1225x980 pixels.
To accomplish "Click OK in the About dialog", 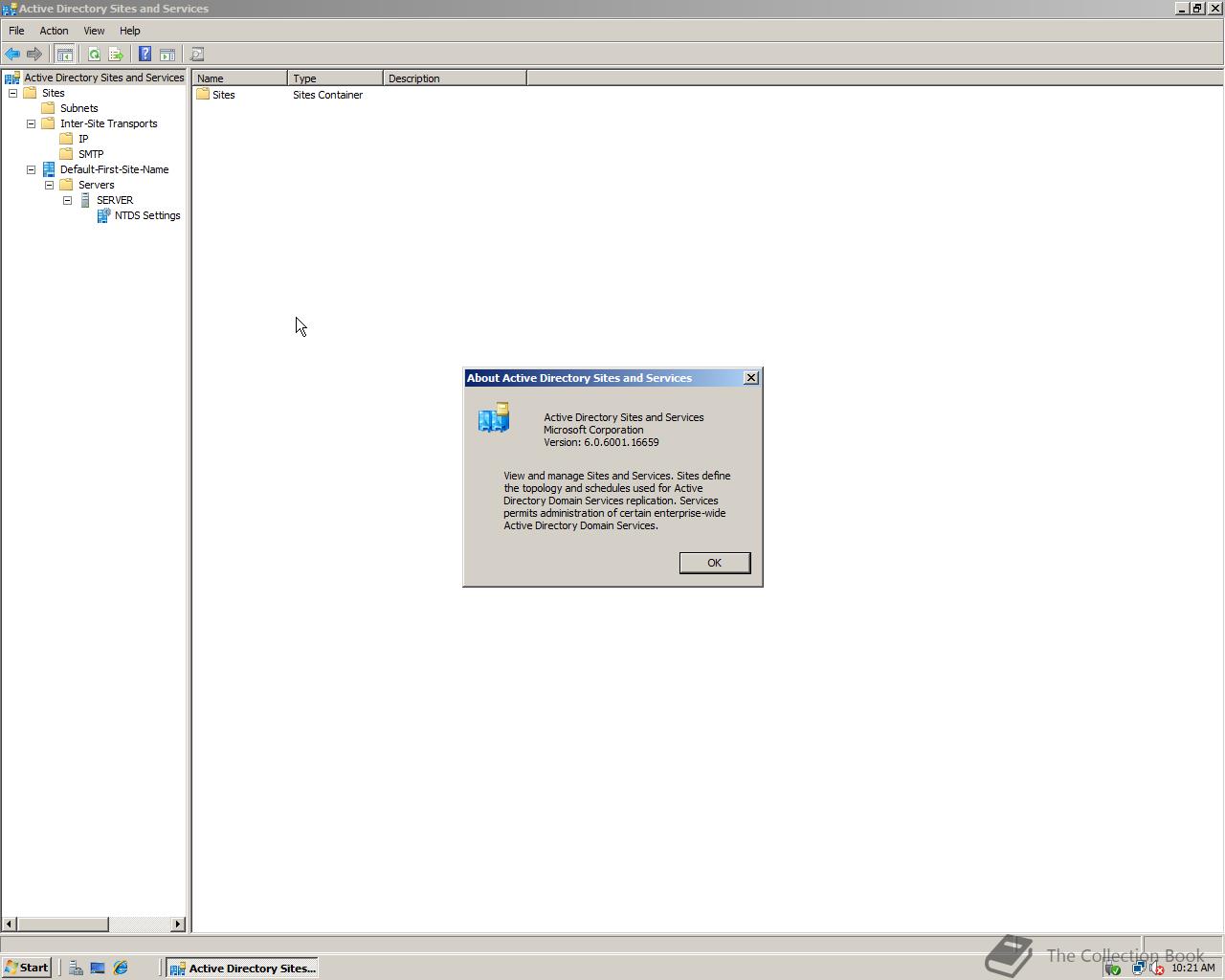I will (x=715, y=563).
